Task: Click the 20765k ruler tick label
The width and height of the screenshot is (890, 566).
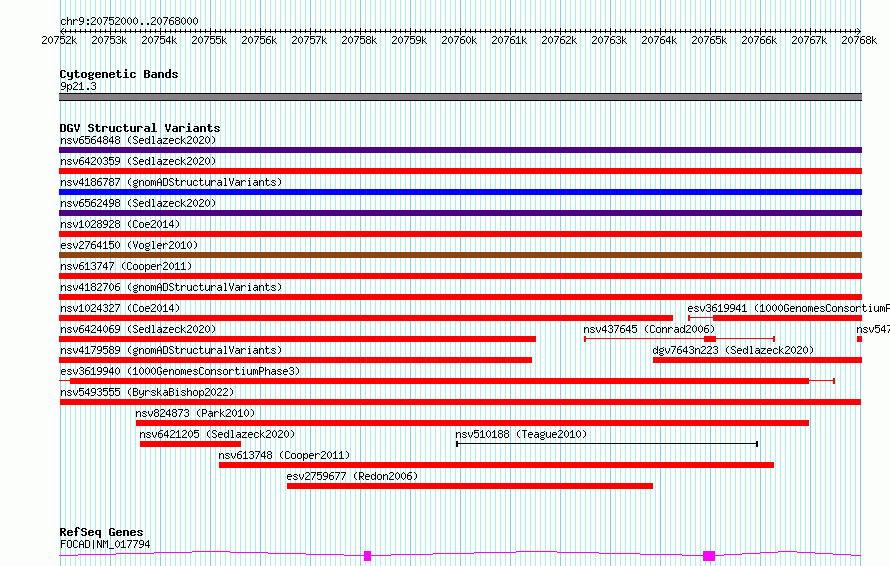Action: pos(709,40)
